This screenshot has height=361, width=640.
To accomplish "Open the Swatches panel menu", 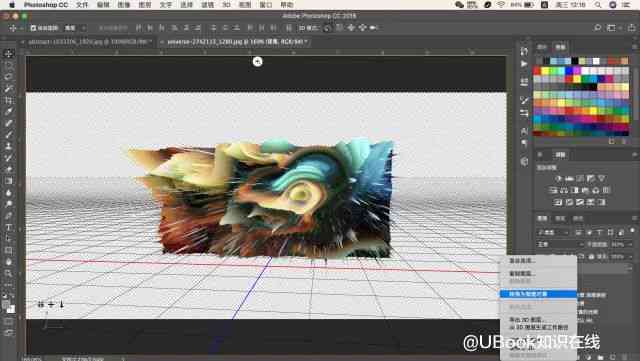I will [x=634, y=47].
